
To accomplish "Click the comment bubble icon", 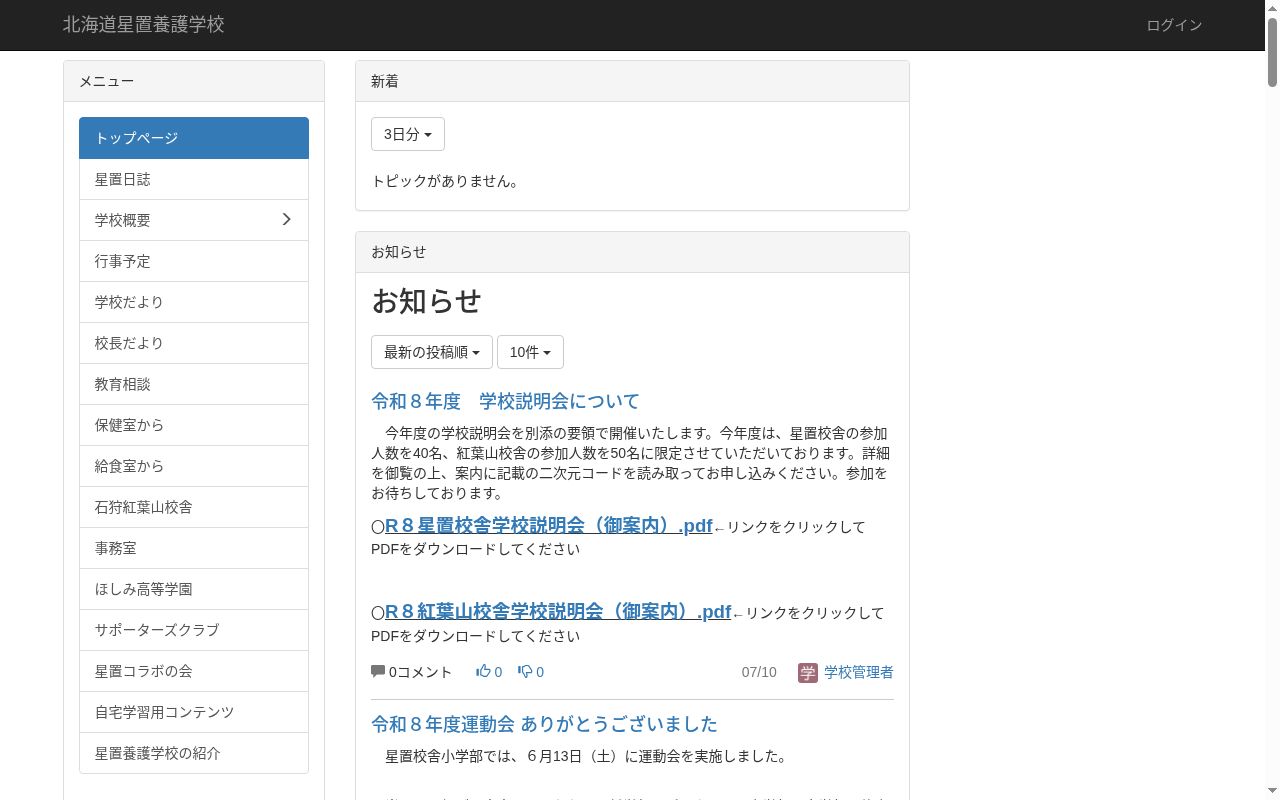I will point(378,671).
